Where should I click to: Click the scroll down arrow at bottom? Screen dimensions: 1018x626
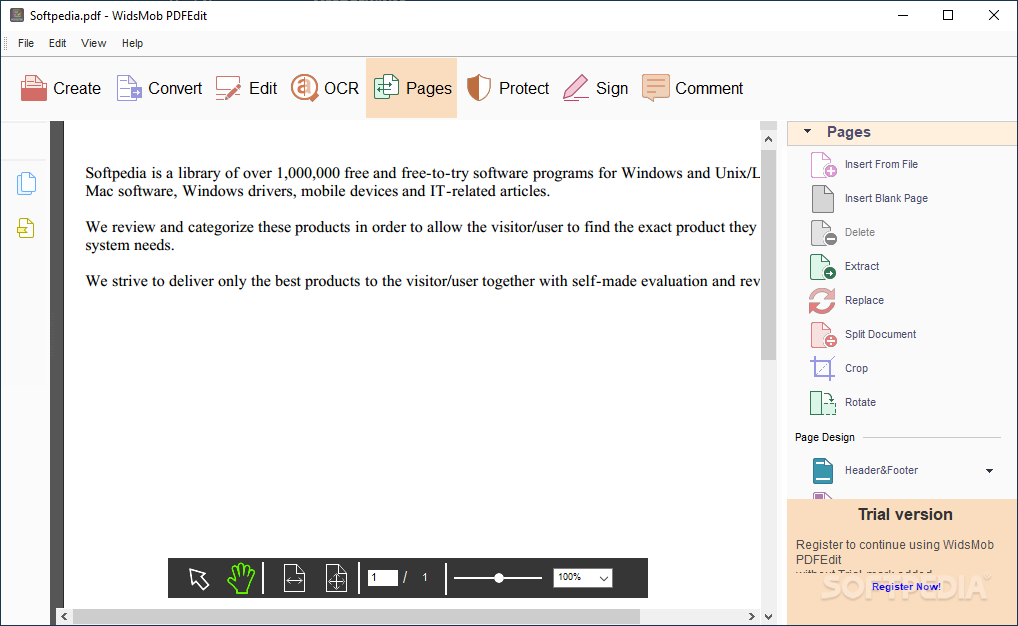(x=768, y=616)
